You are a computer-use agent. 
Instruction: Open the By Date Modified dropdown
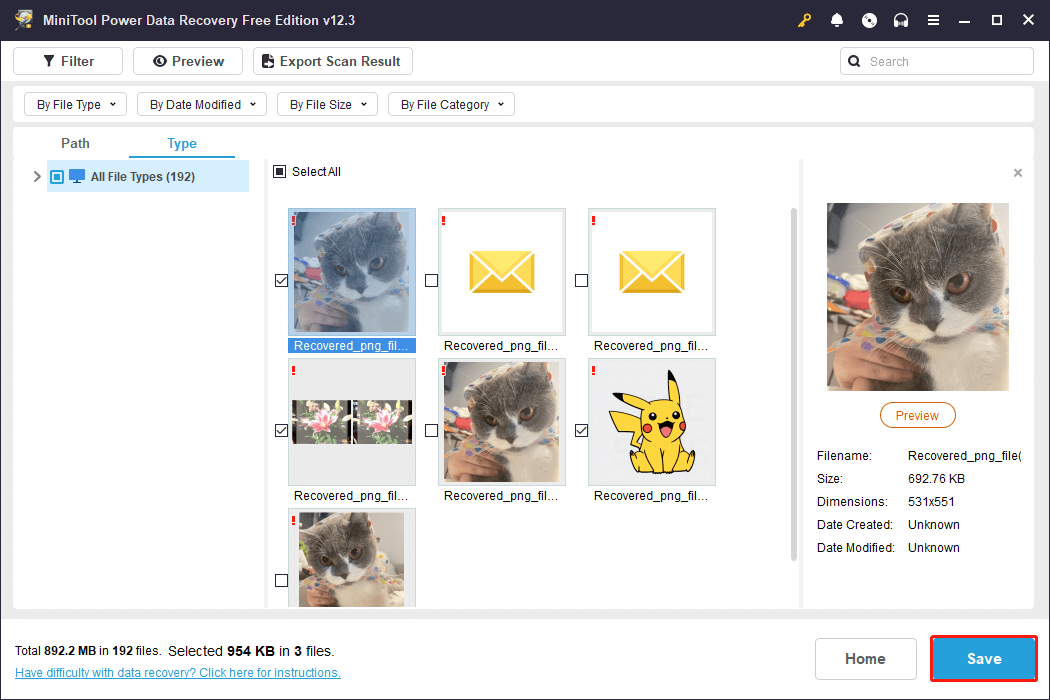pyautogui.click(x=202, y=104)
